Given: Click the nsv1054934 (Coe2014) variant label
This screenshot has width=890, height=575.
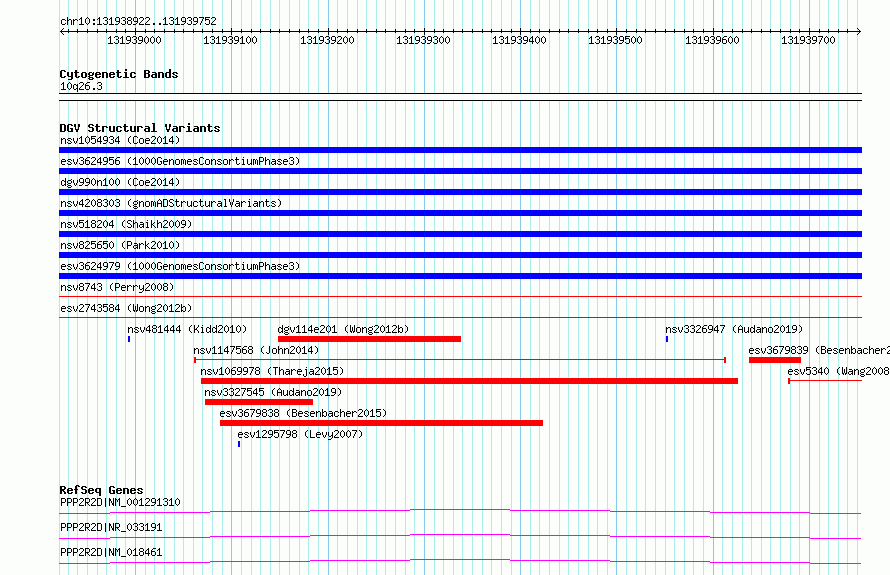Looking at the screenshot, I should click(x=120, y=140).
